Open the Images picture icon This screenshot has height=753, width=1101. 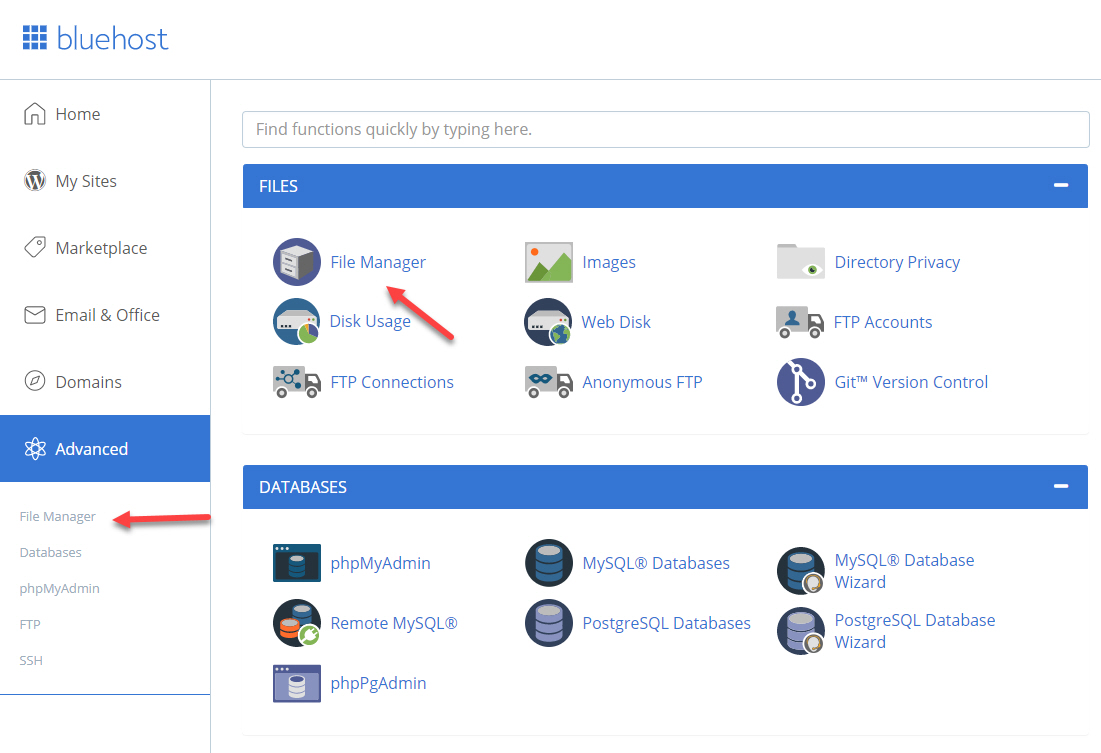pyautogui.click(x=549, y=262)
